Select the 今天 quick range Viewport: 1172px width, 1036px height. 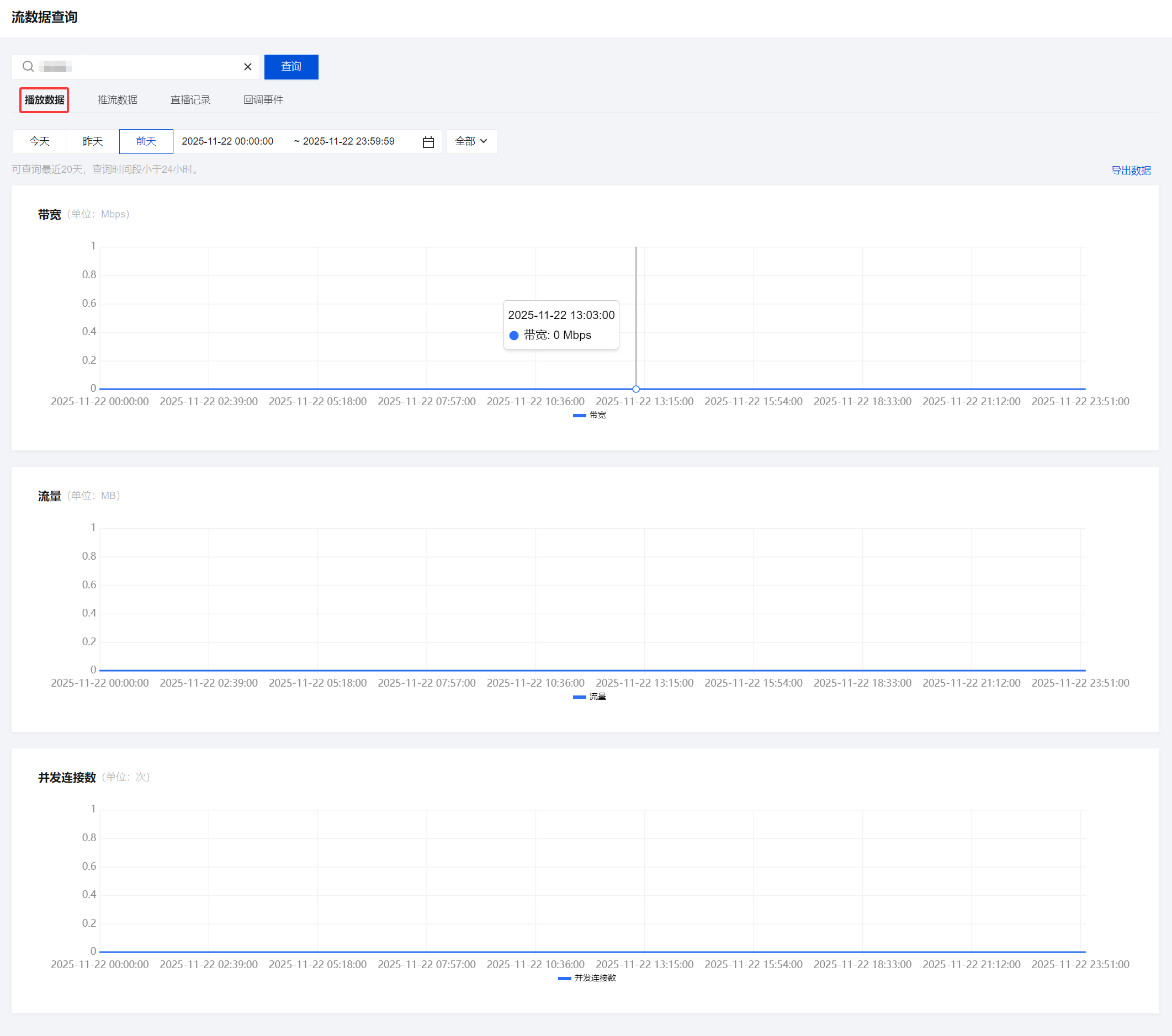point(40,142)
